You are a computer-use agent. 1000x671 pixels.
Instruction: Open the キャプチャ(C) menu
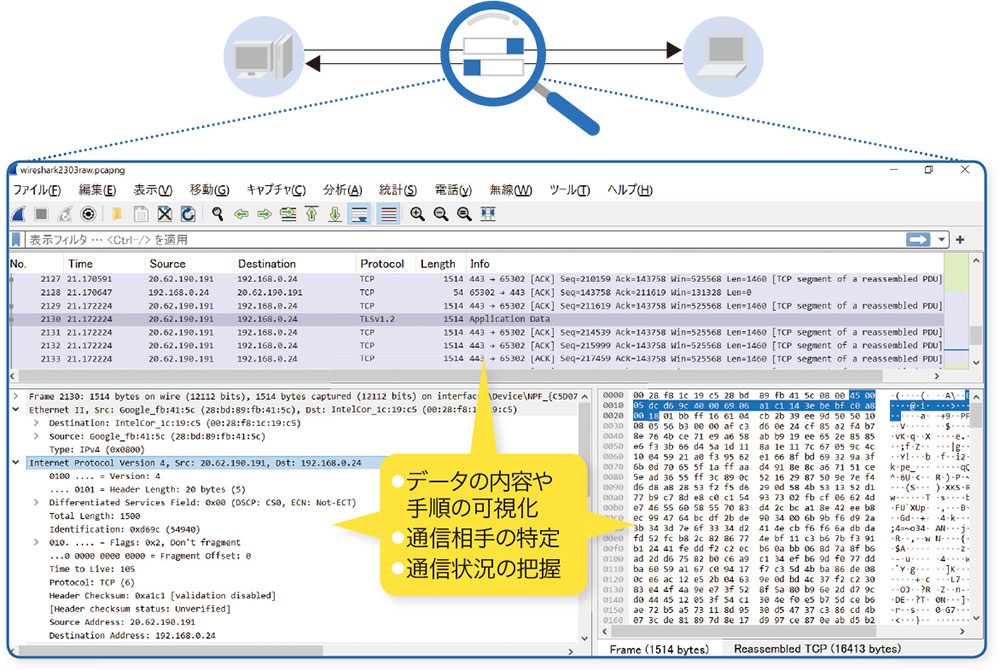pyautogui.click(x=277, y=190)
